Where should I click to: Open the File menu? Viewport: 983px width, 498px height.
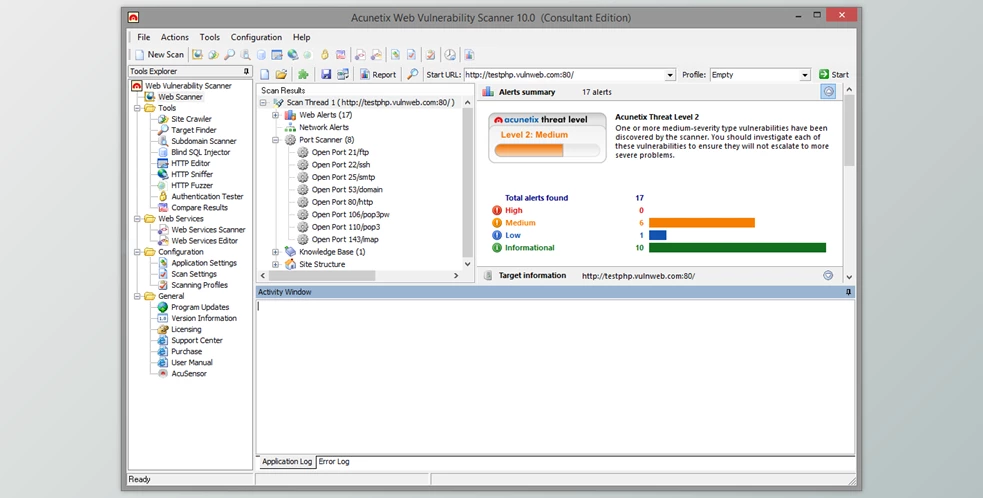tap(144, 37)
